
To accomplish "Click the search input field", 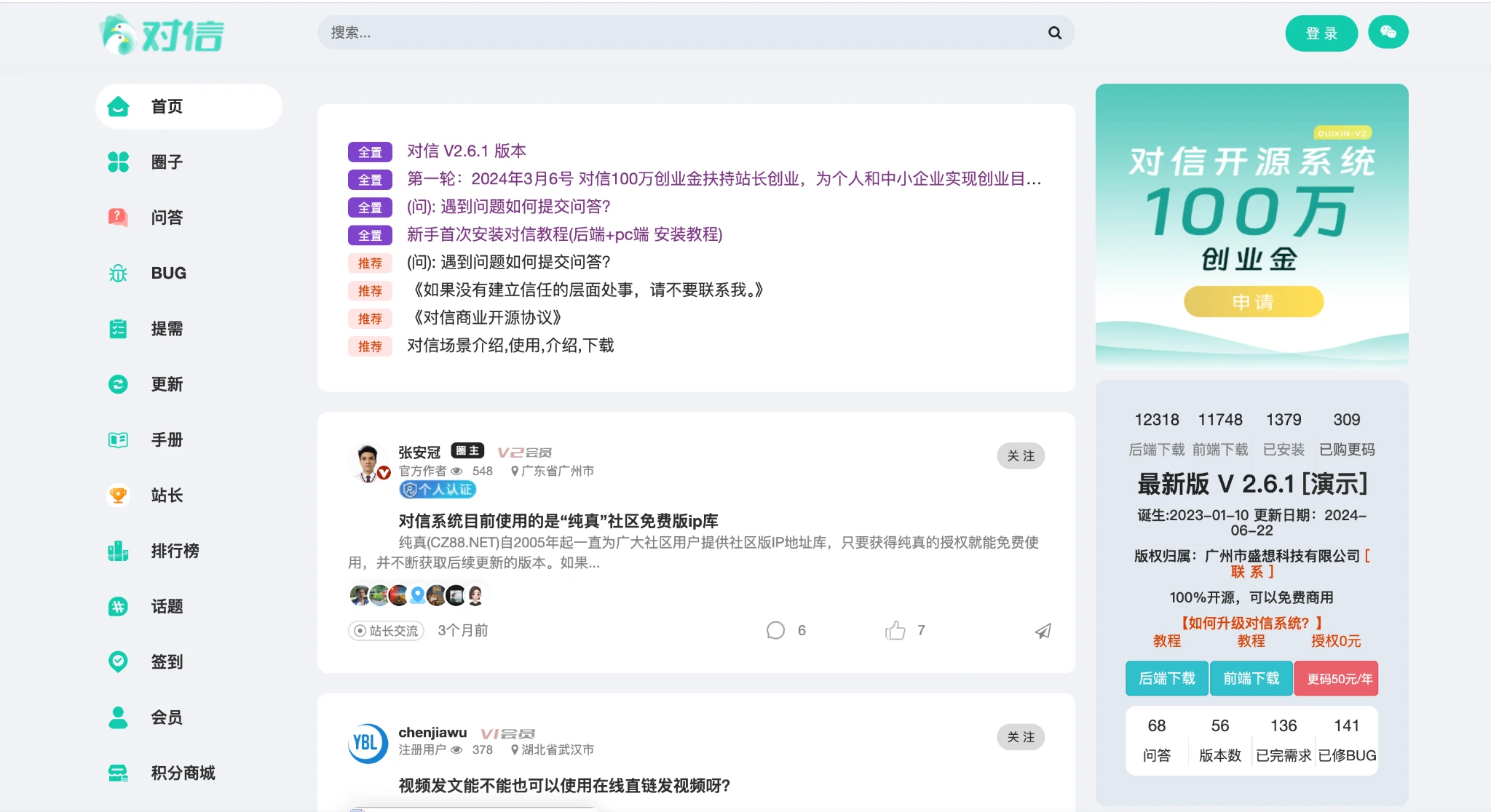I will click(696, 33).
